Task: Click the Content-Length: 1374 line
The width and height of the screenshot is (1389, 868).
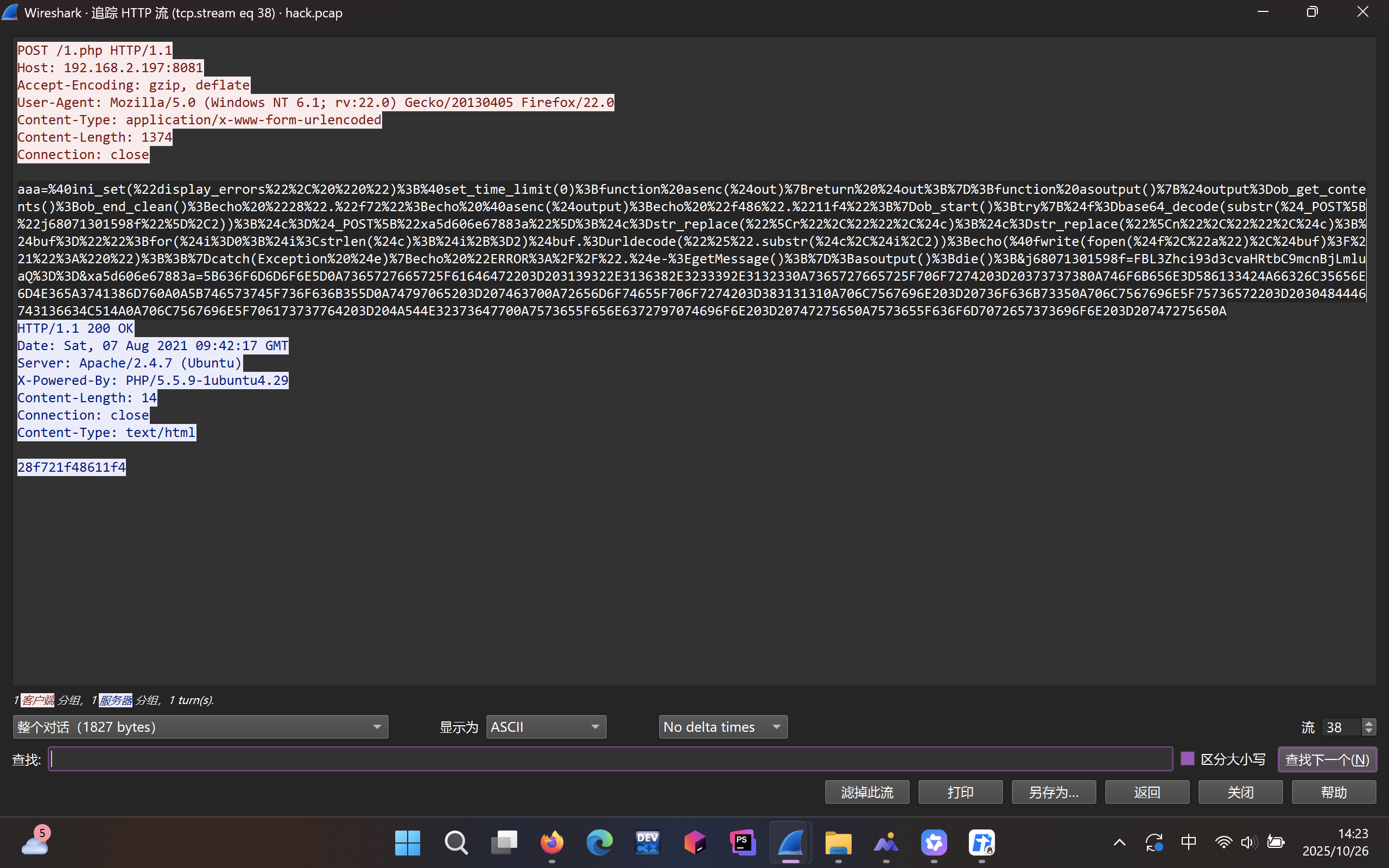Action: 94,137
